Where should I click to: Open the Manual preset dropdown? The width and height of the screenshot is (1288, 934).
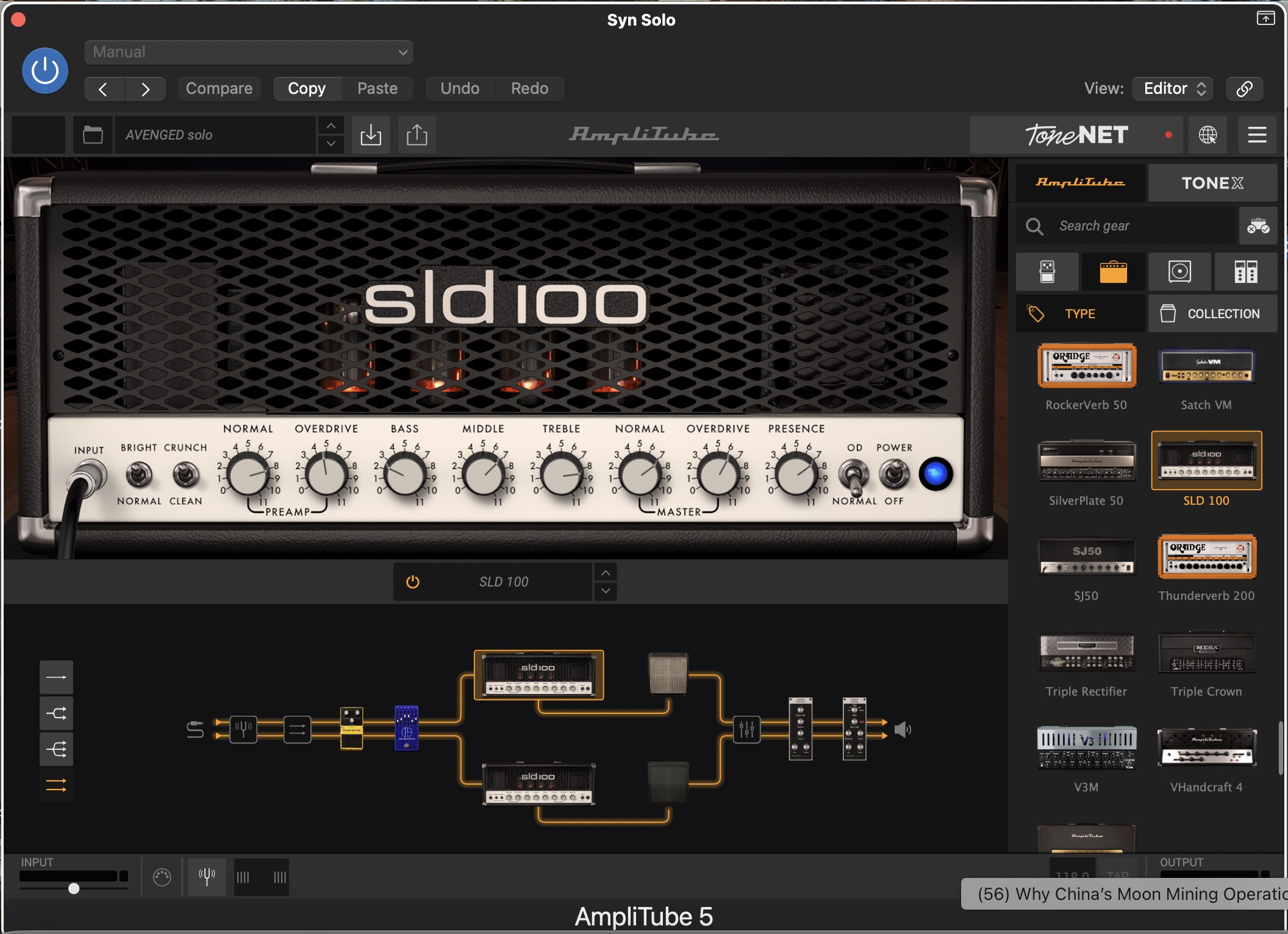(249, 52)
